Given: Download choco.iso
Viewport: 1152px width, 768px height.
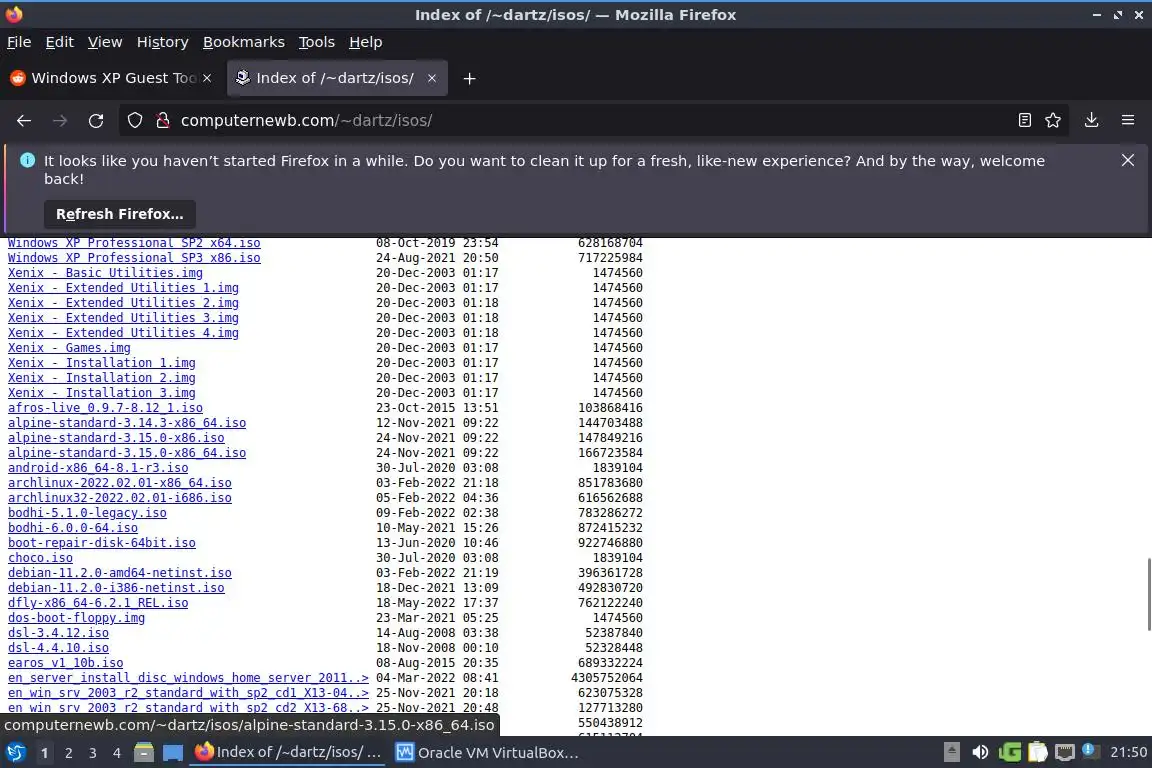Looking at the screenshot, I should pos(40,558).
